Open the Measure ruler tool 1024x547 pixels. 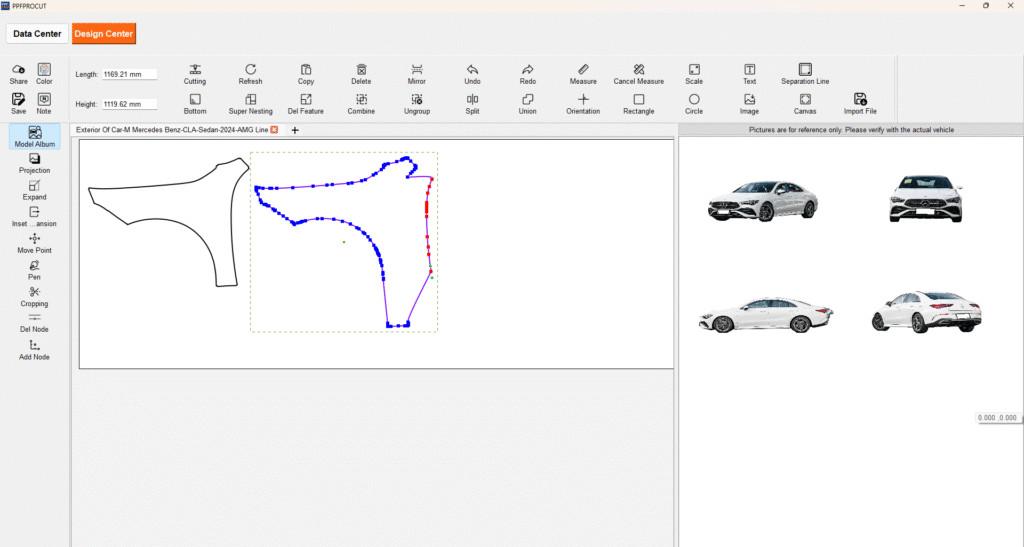click(x=583, y=69)
